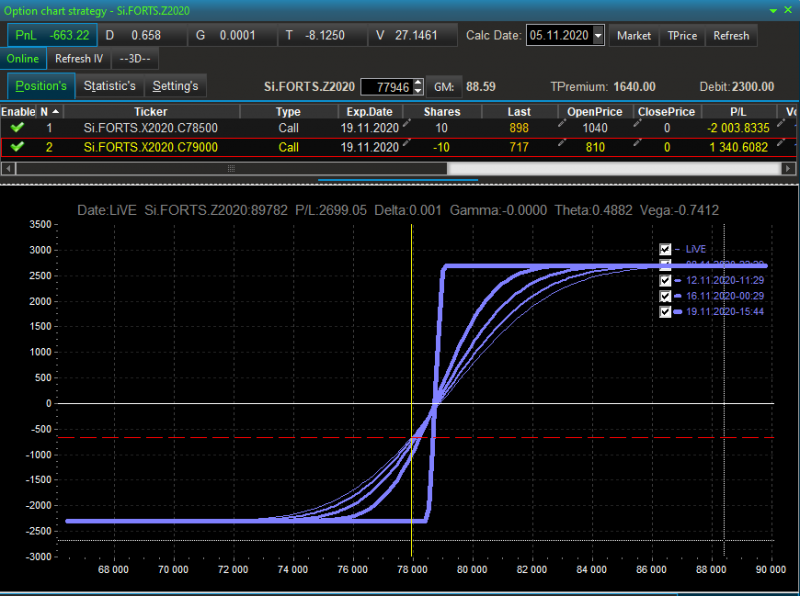
Task: Click pencil icon next to P/L -2 003.8335
Action: click(x=781, y=123)
